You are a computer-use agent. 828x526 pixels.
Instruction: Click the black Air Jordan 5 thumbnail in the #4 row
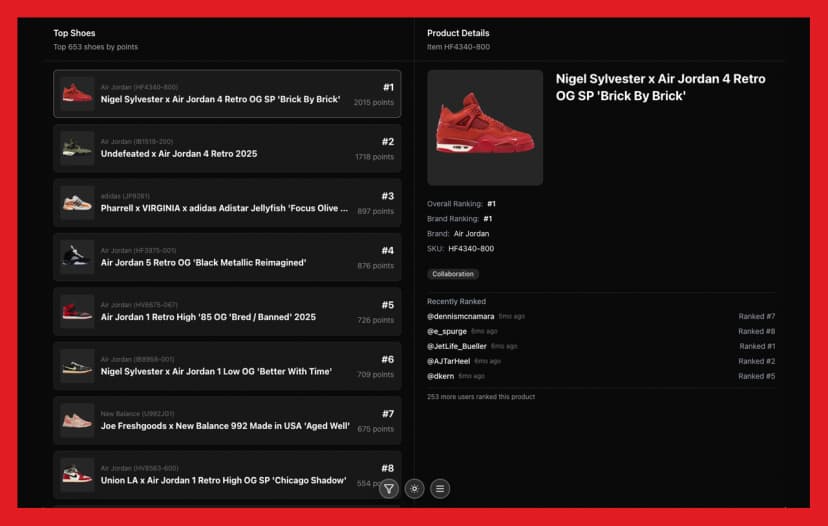(x=77, y=257)
